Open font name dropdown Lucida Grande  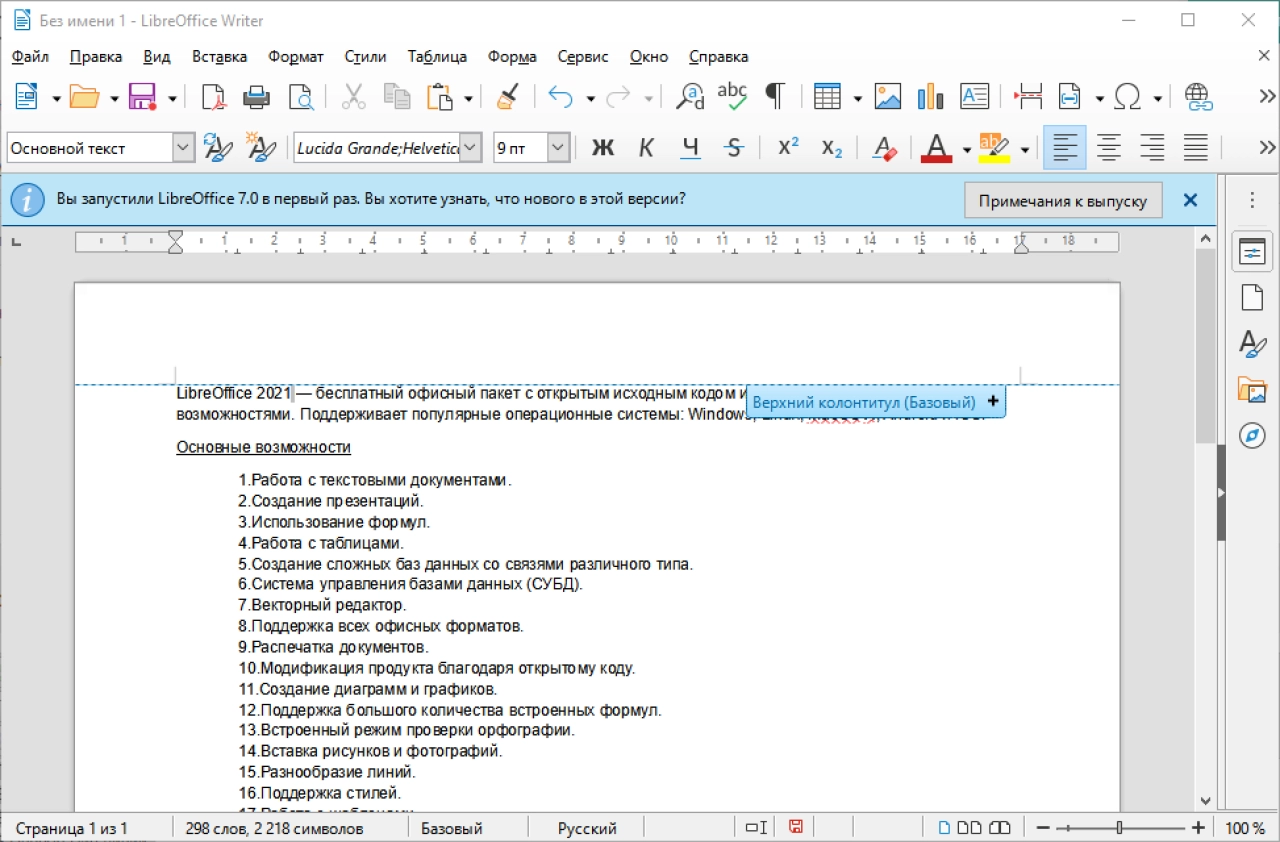click(x=472, y=148)
